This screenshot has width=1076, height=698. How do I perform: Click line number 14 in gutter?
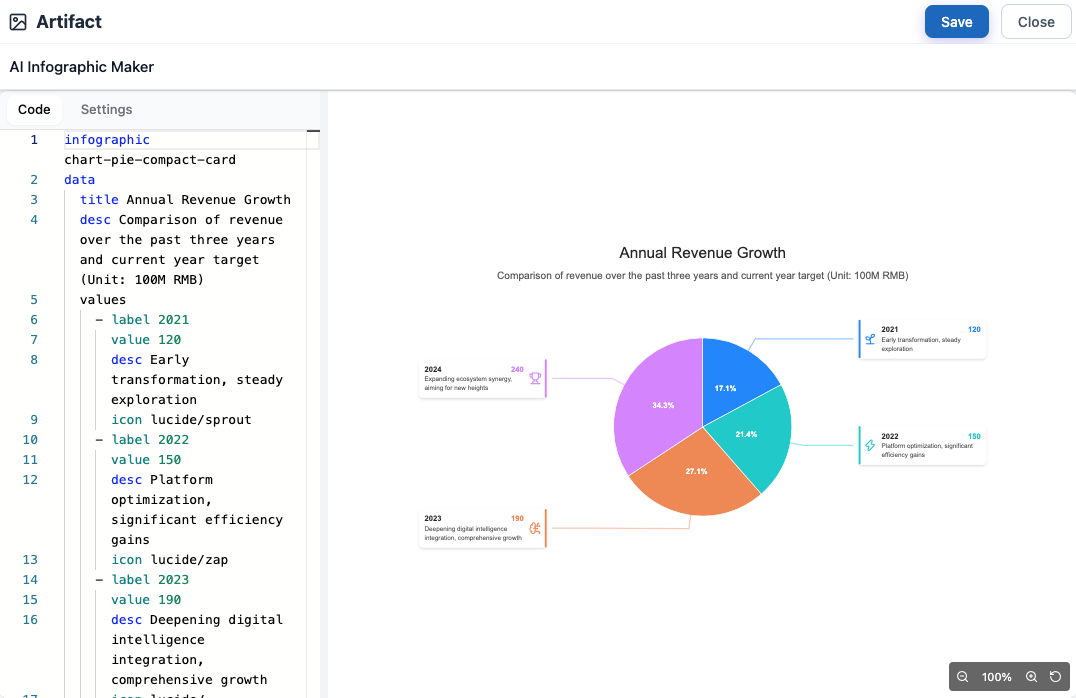tap(30, 579)
